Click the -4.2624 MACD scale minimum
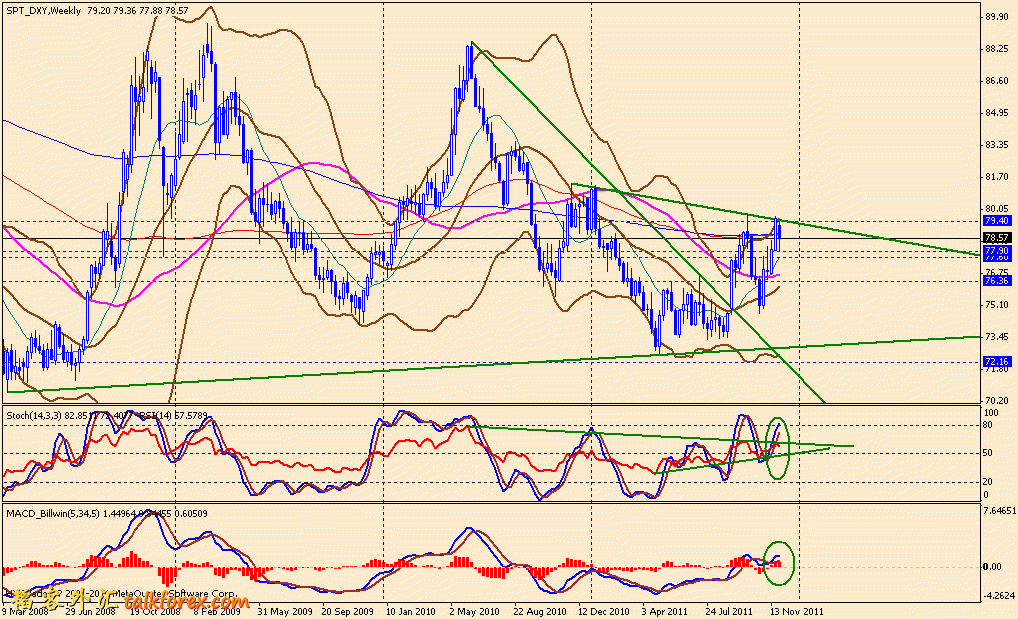The image size is (1018, 619). click(999, 595)
